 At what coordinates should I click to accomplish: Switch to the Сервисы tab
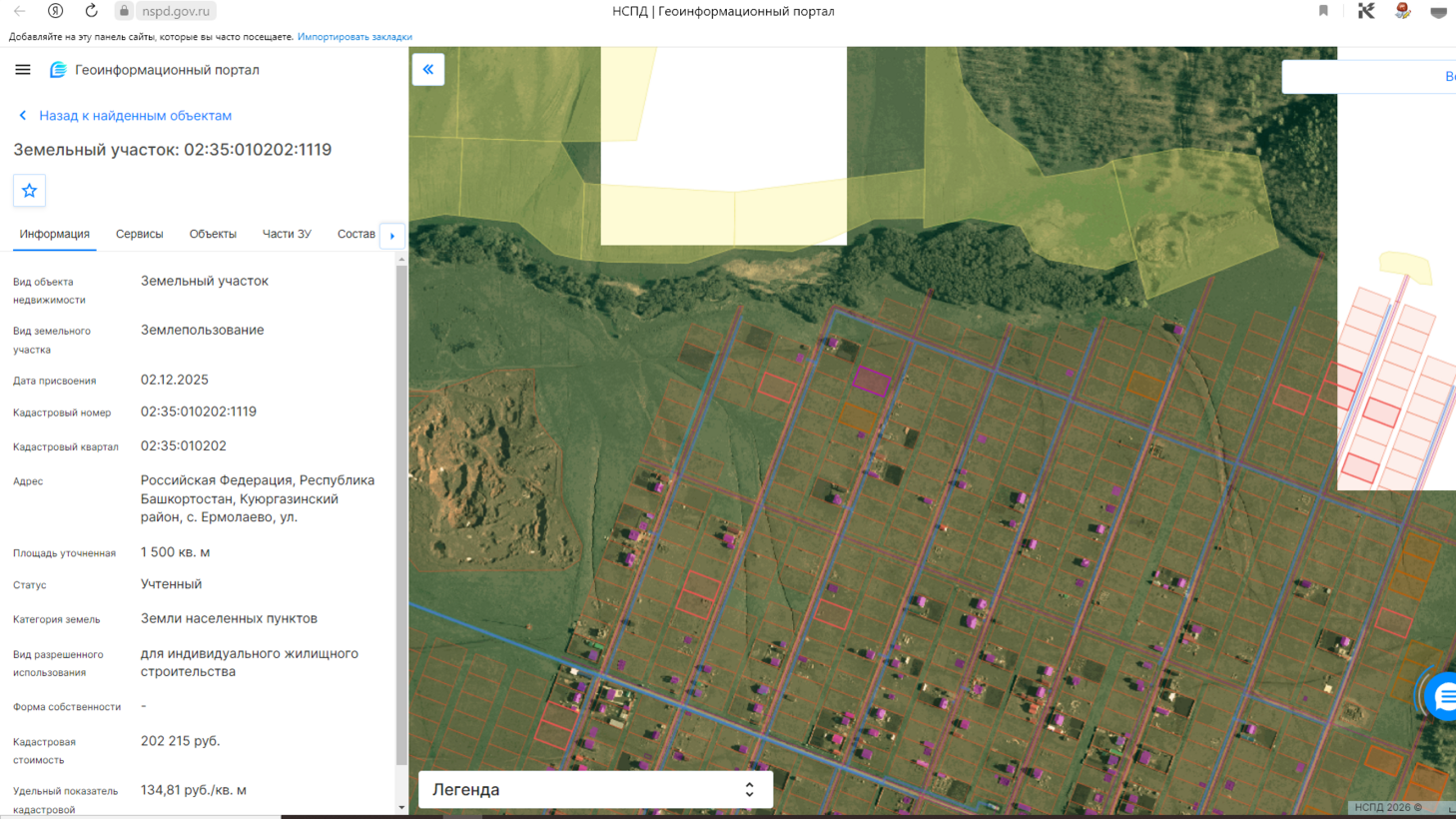pos(139,234)
